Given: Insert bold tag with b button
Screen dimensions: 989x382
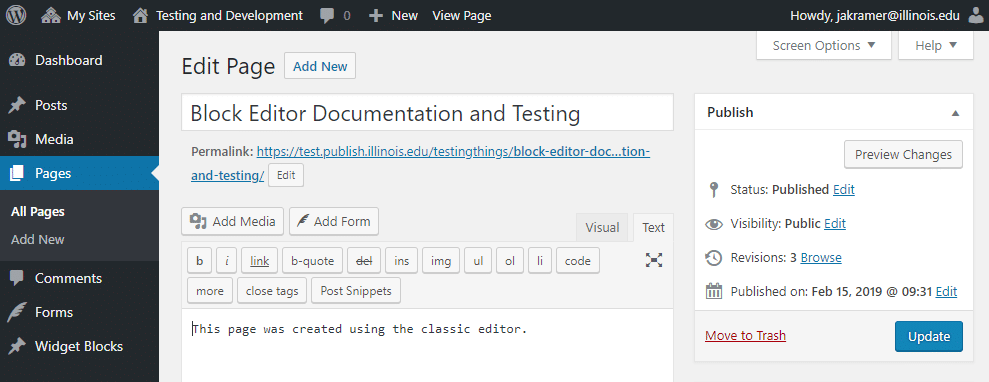Looking at the screenshot, I should point(199,260).
